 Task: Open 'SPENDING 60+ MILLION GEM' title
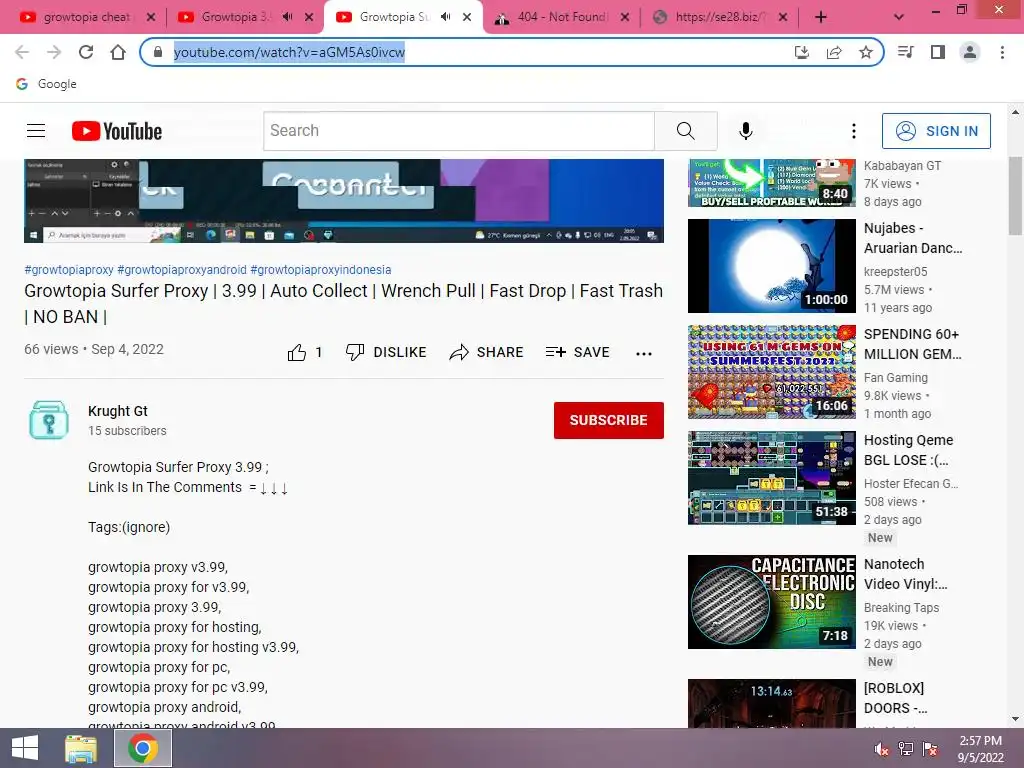[x=912, y=344]
